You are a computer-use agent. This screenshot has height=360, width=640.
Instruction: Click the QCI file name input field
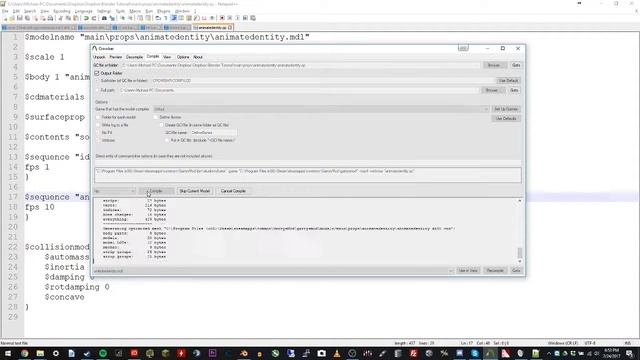(x=213, y=133)
